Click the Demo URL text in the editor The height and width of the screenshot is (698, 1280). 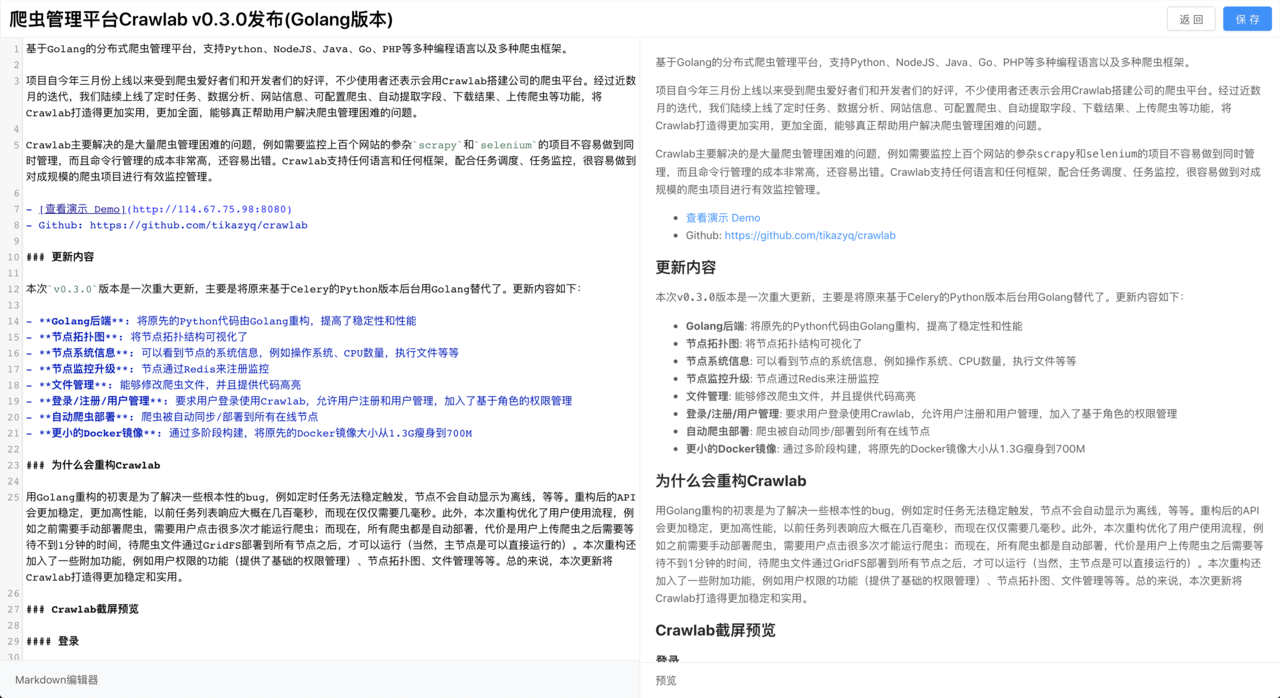click(x=210, y=210)
